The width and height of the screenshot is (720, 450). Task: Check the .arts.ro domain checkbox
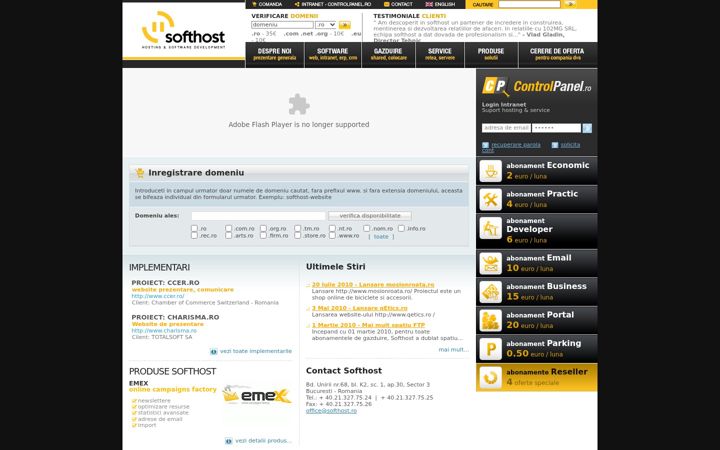229,236
